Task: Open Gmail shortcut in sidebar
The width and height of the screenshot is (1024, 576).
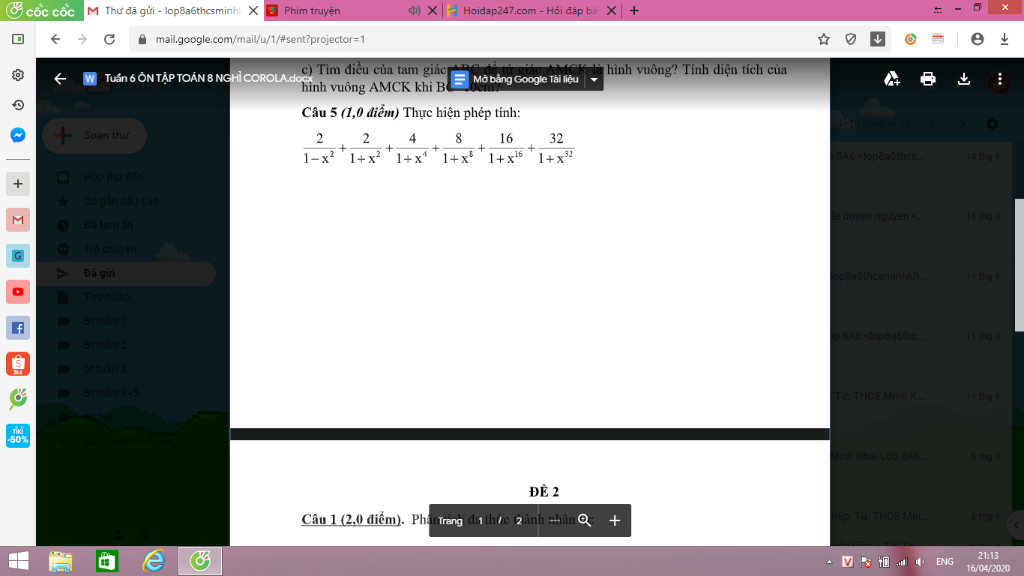Action: (x=18, y=220)
